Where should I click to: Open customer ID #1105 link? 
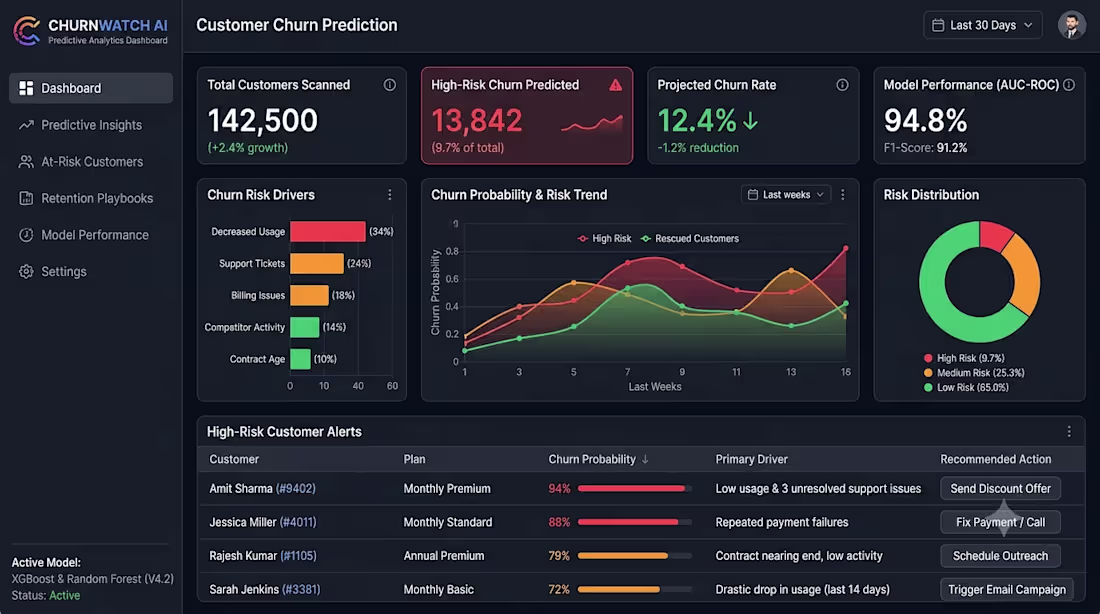298,556
